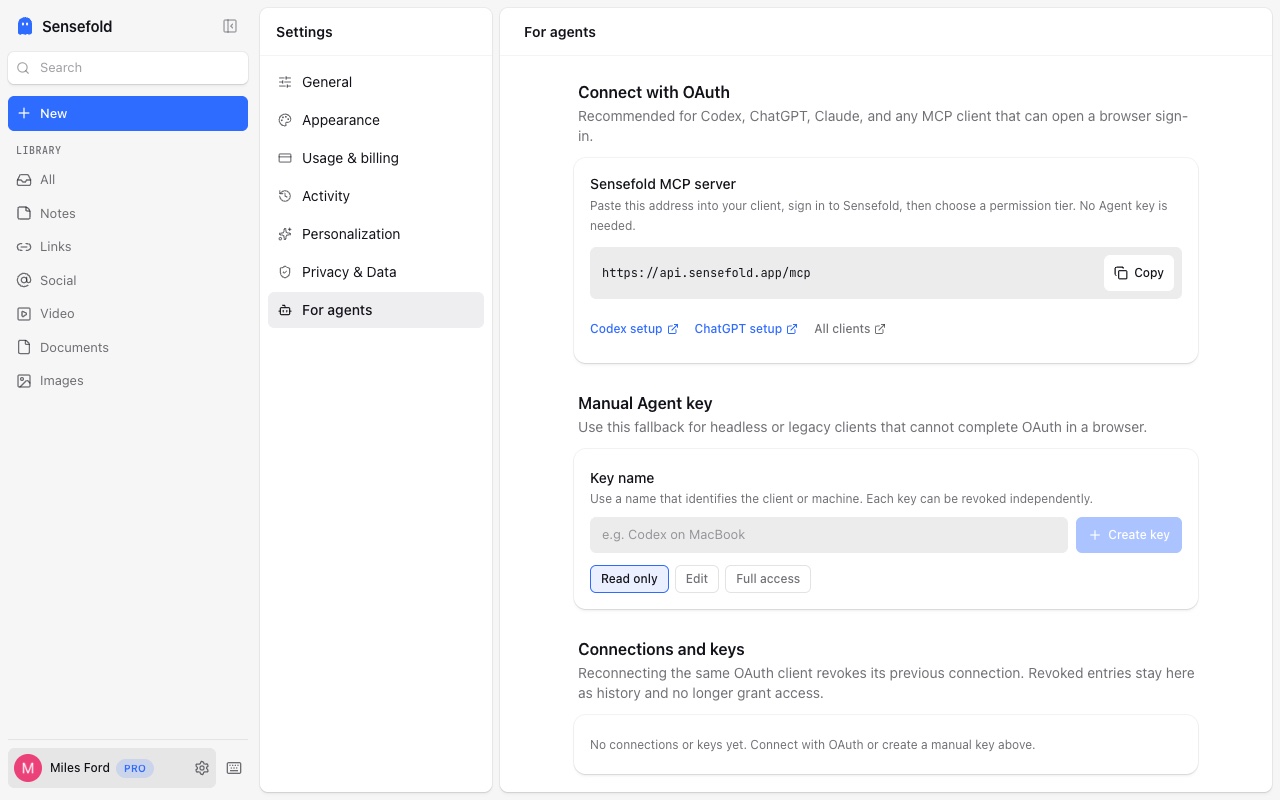
Task: Focus the Search field
Action: 128,68
